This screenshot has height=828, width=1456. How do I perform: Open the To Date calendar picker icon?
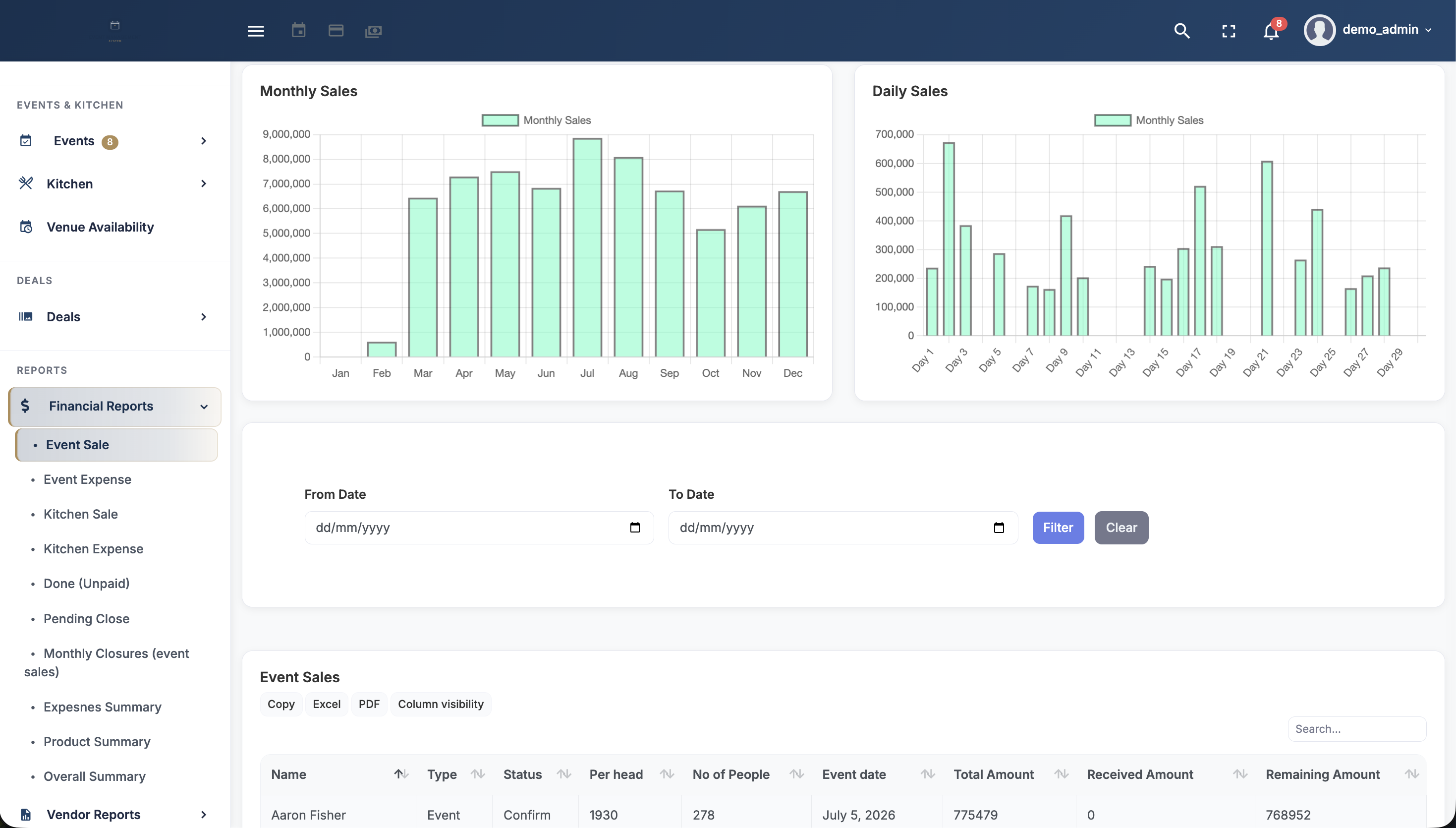(x=999, y=527)
